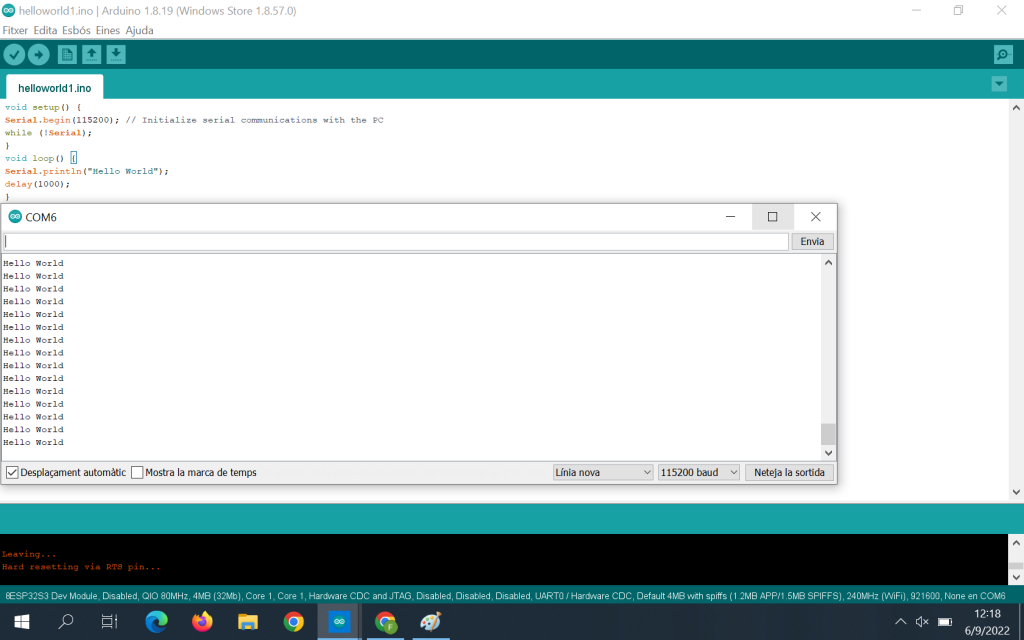1024x640 pixels.
Task: Click the serial message input field
Action: [396, 242]
